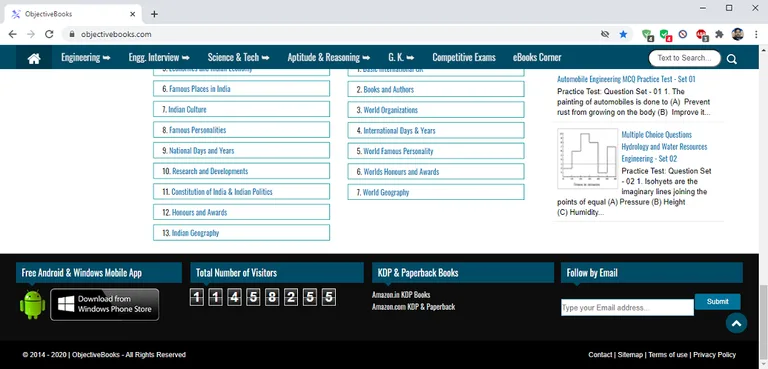View site info padlock icon
Image resolution: width=768 pixels, height=369 pixels.
[x=72, y=34]
